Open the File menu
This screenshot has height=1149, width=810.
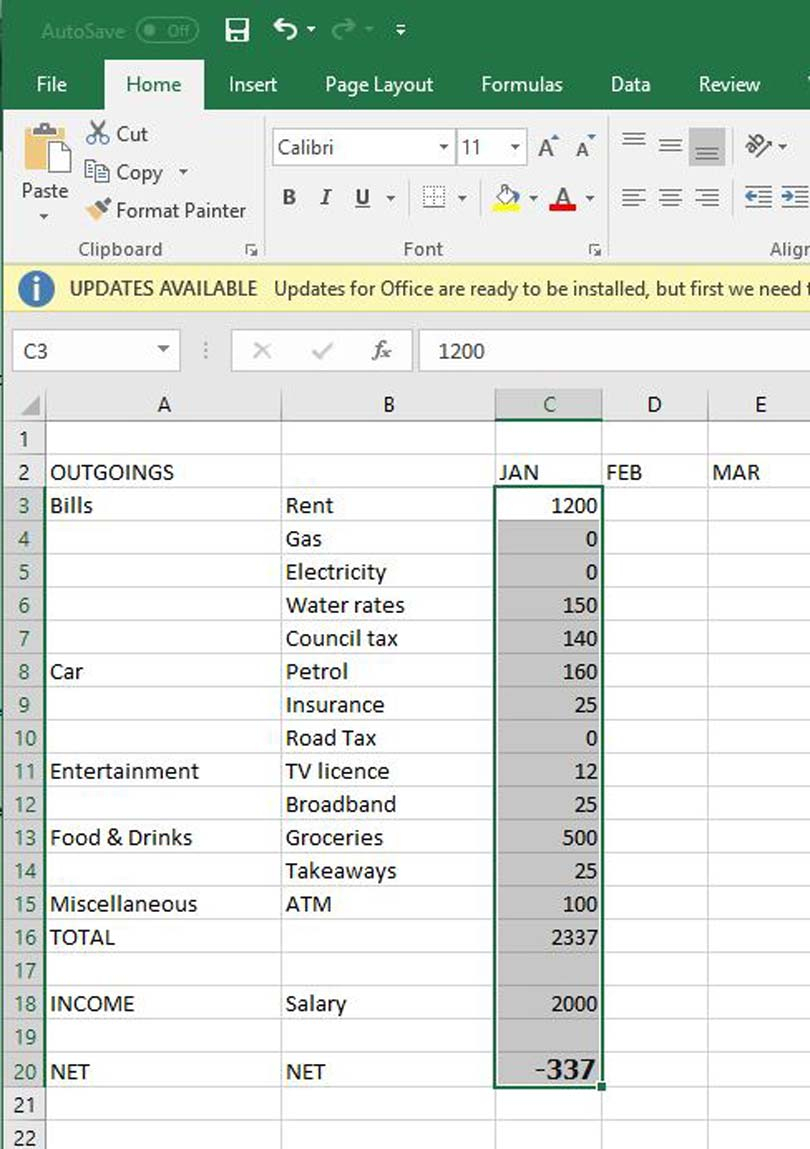(50, 85)
